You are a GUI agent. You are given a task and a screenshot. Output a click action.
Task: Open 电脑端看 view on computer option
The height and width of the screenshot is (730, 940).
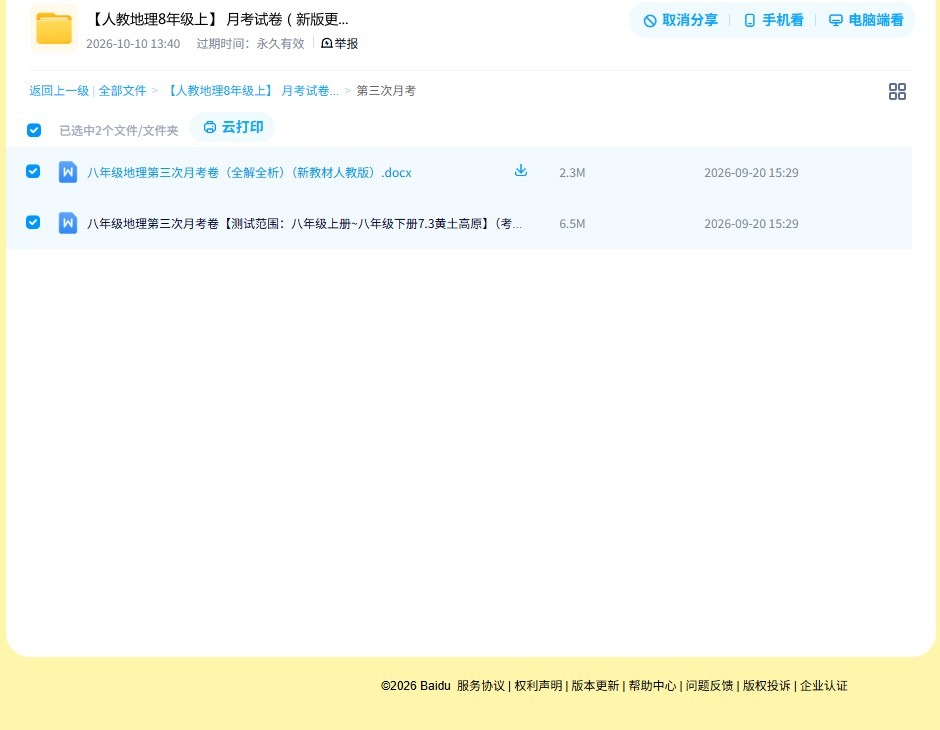866,20
